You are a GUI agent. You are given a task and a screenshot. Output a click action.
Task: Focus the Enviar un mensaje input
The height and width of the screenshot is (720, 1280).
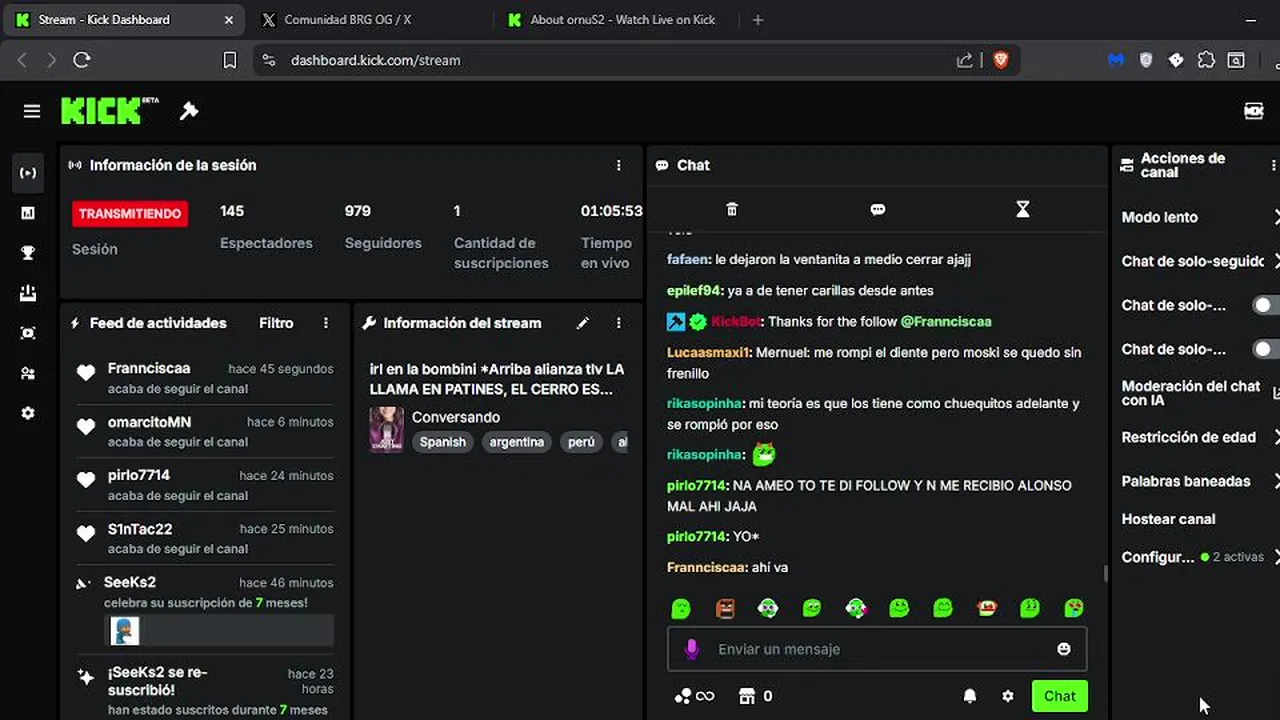click(877, 649)
